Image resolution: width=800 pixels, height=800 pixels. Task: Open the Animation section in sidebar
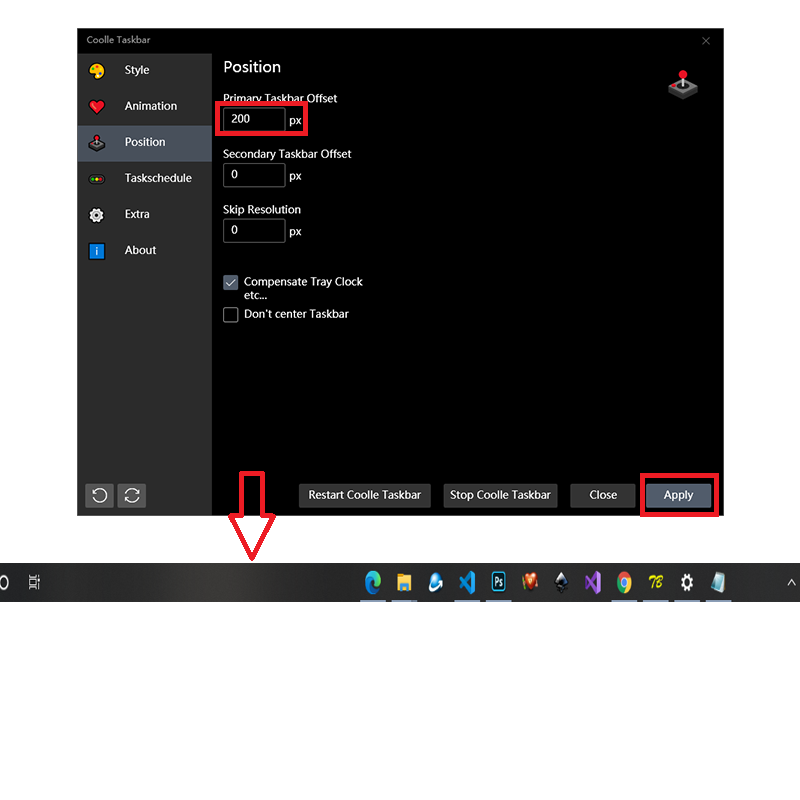tap(150, 106)
